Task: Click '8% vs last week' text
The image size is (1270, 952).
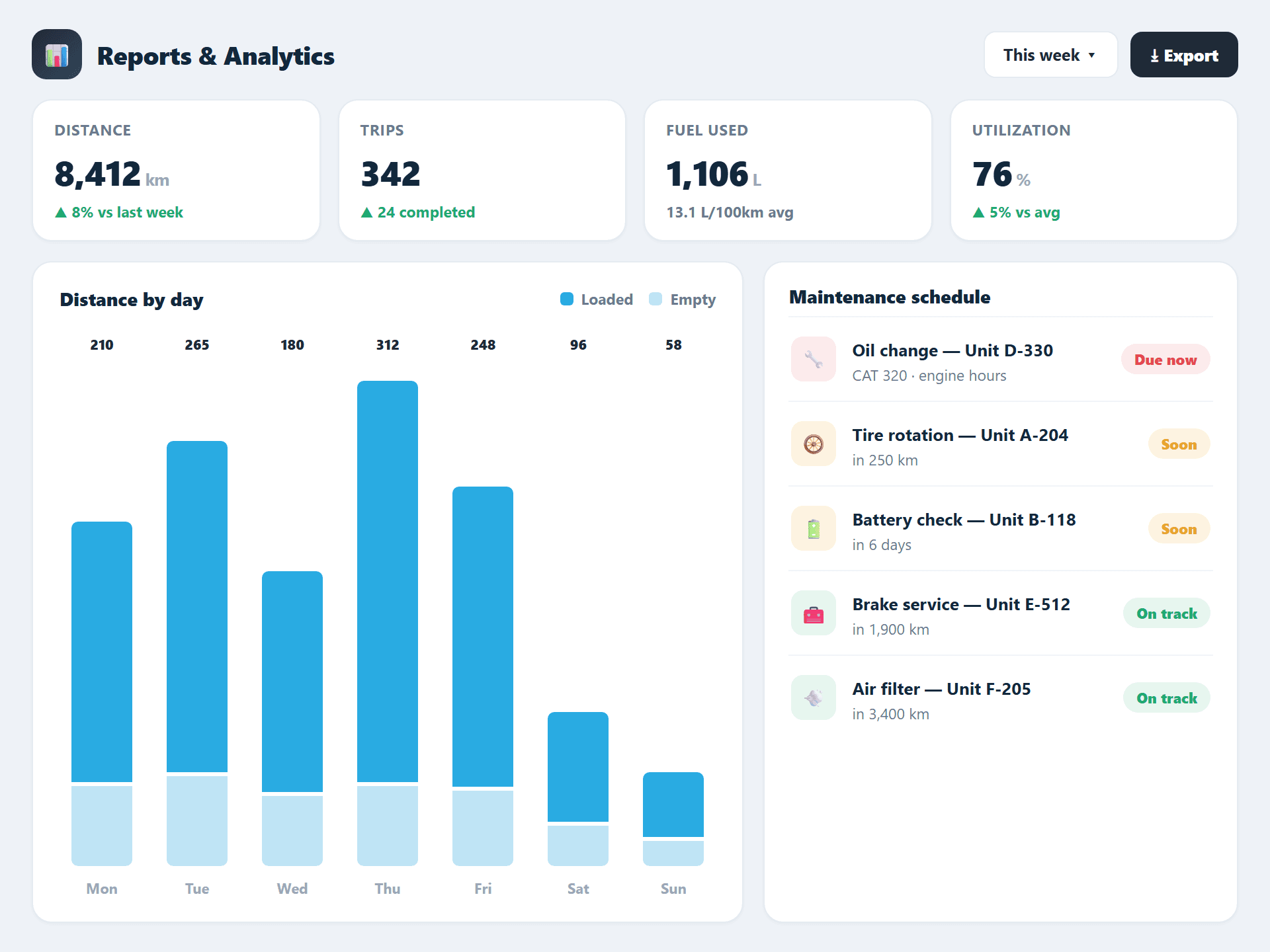Action: (127, 212)
